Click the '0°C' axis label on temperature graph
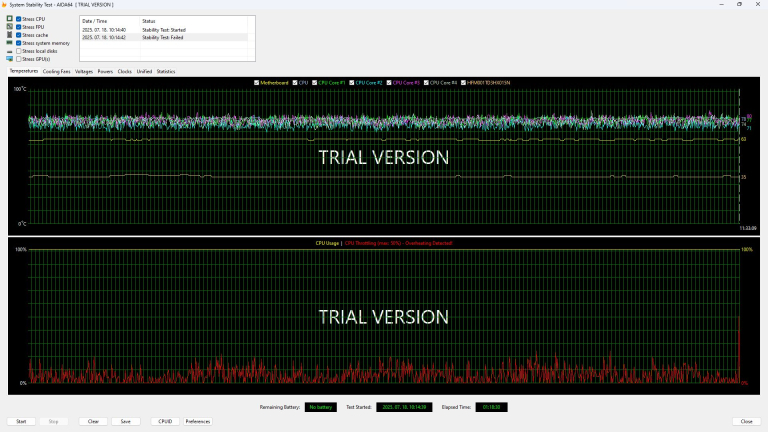 coord(22,224)
